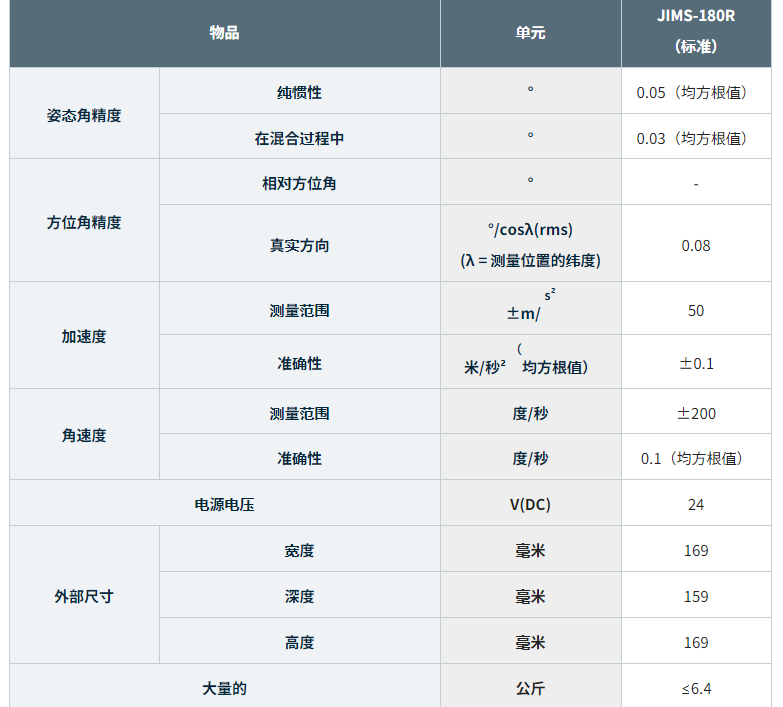This screenshot has width=783, height=707.
Task: Select the °/cosλ(rms) unit cell
Action: 530,243
